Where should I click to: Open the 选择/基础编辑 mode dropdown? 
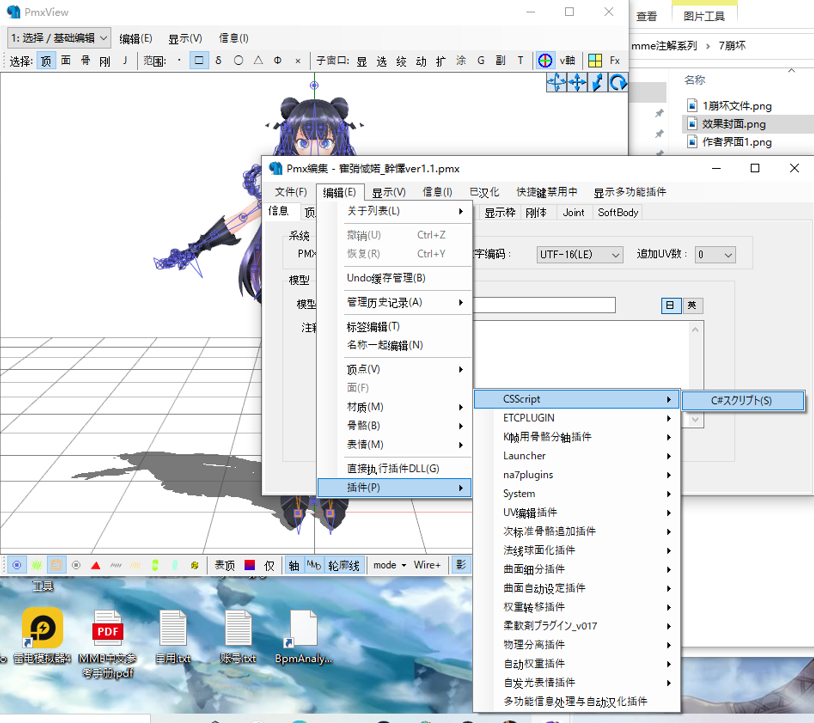point(59,38)
